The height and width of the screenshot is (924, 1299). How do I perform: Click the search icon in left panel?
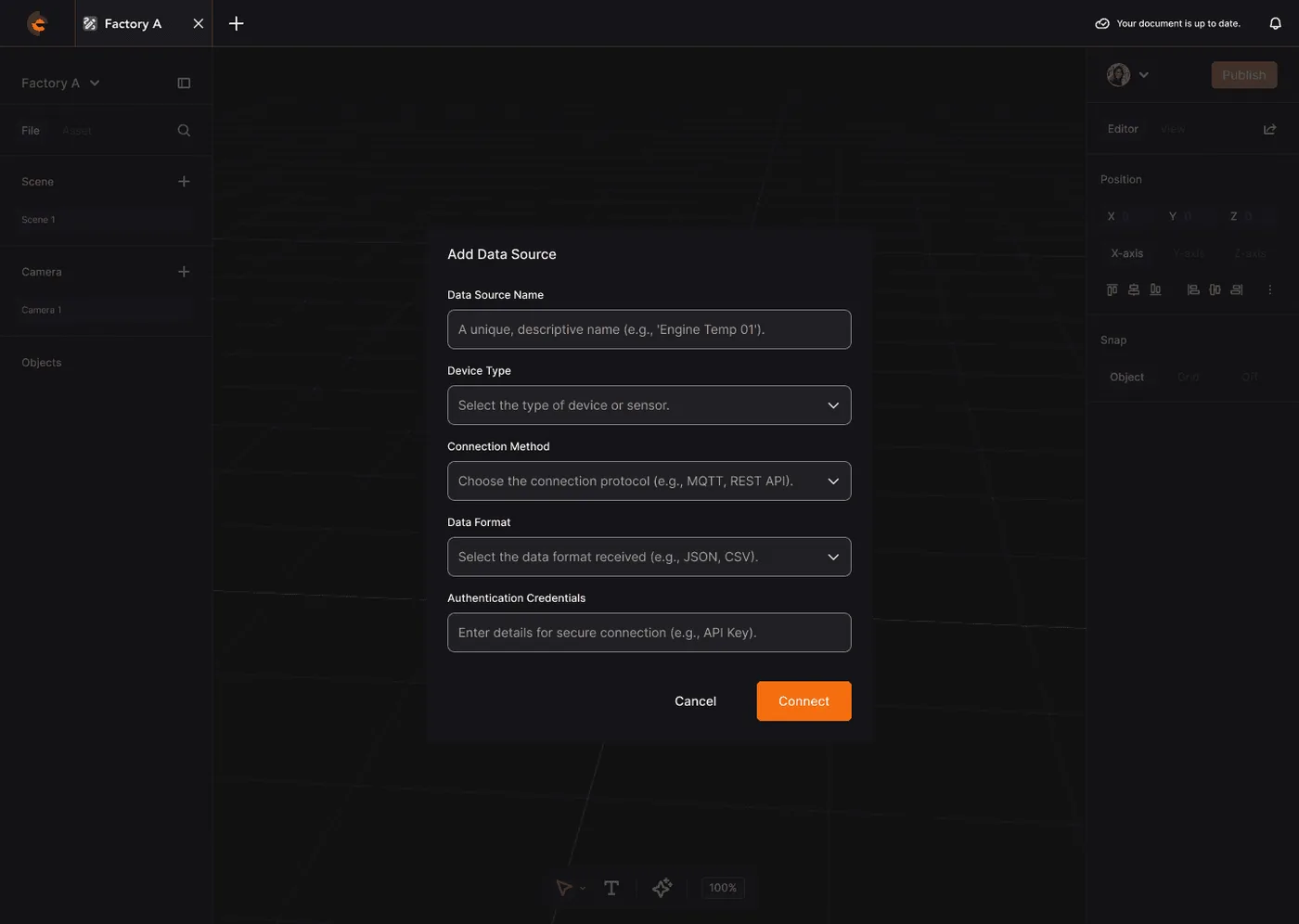coord(184,131)
